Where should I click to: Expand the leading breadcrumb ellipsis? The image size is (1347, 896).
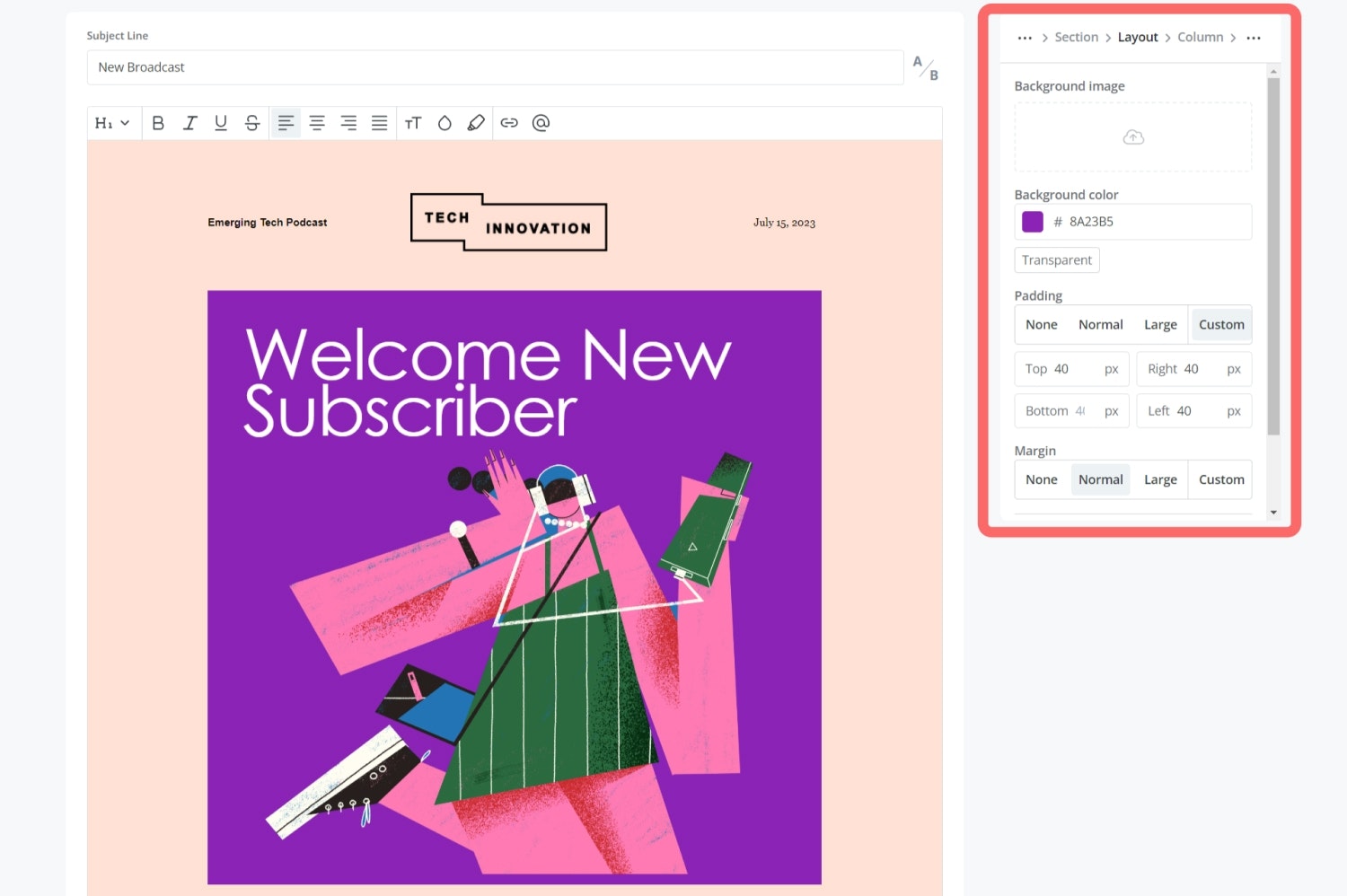[1025, 38]
